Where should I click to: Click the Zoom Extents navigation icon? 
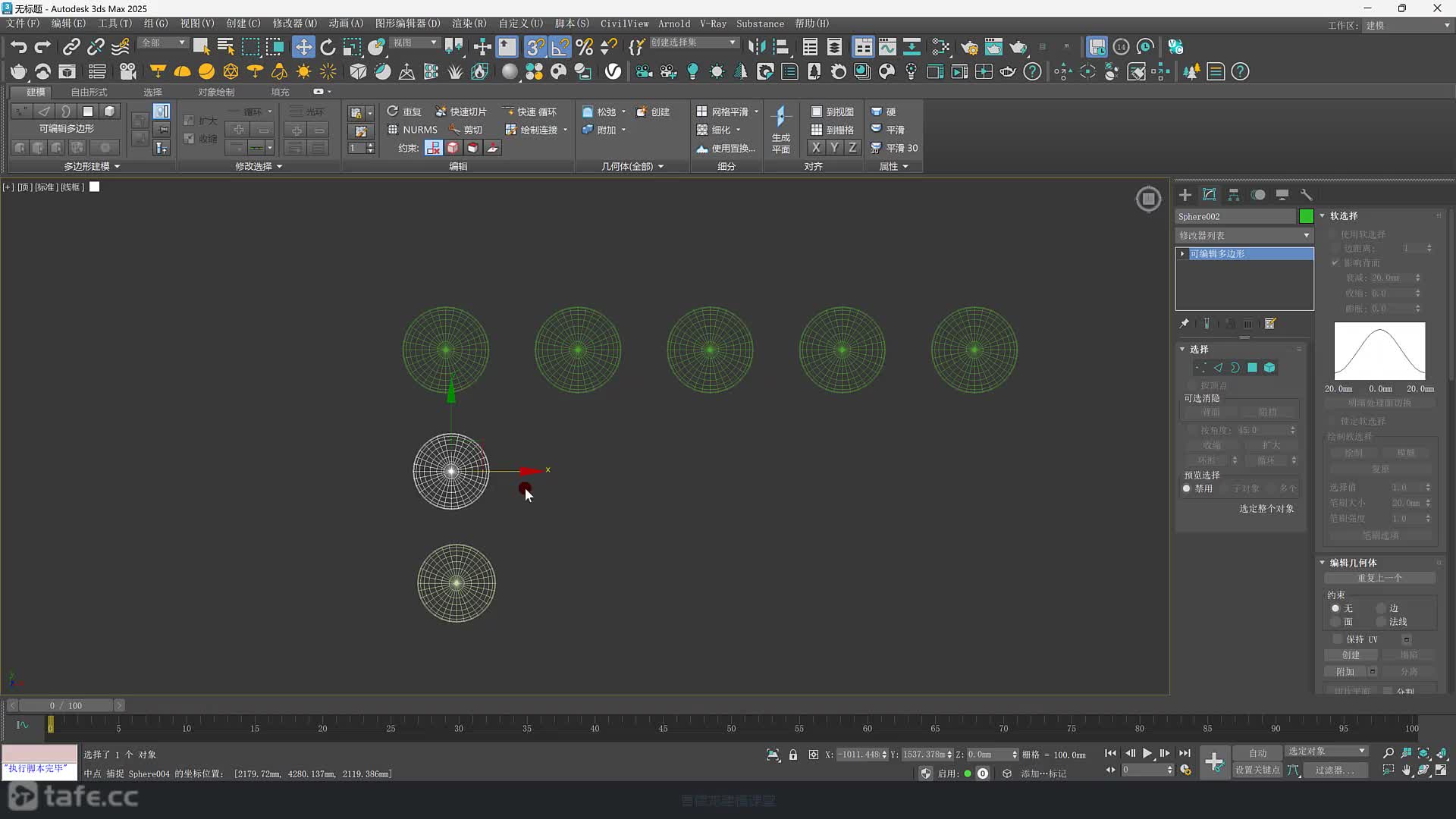(1423, 753)
